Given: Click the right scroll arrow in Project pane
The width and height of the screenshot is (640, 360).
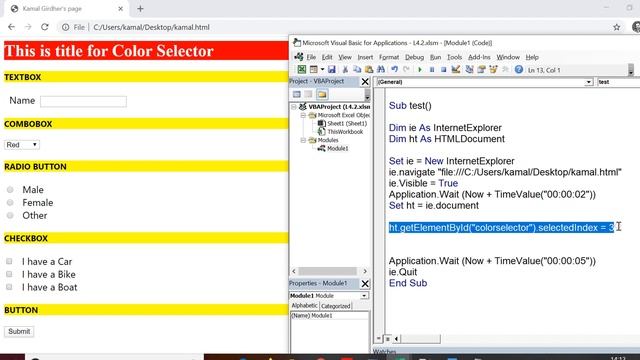Looking at the screenshot, I should click(x=365, y=271).
